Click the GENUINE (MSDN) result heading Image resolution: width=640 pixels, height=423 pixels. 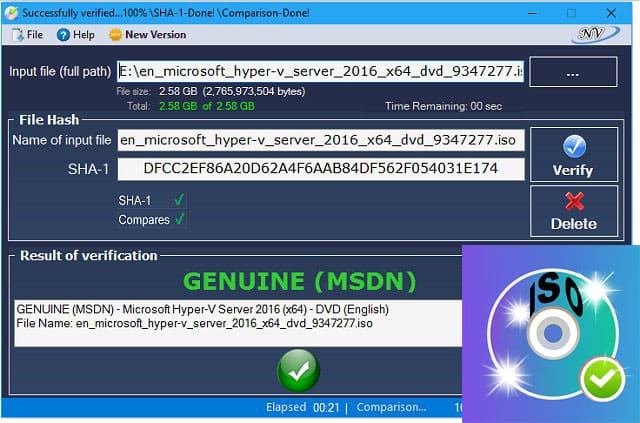[300, 281]
